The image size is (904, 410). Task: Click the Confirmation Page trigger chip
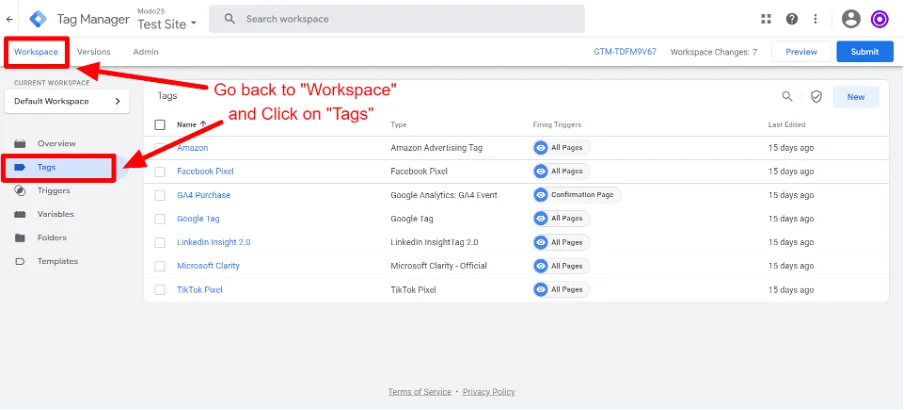click(x=577, y=195)
